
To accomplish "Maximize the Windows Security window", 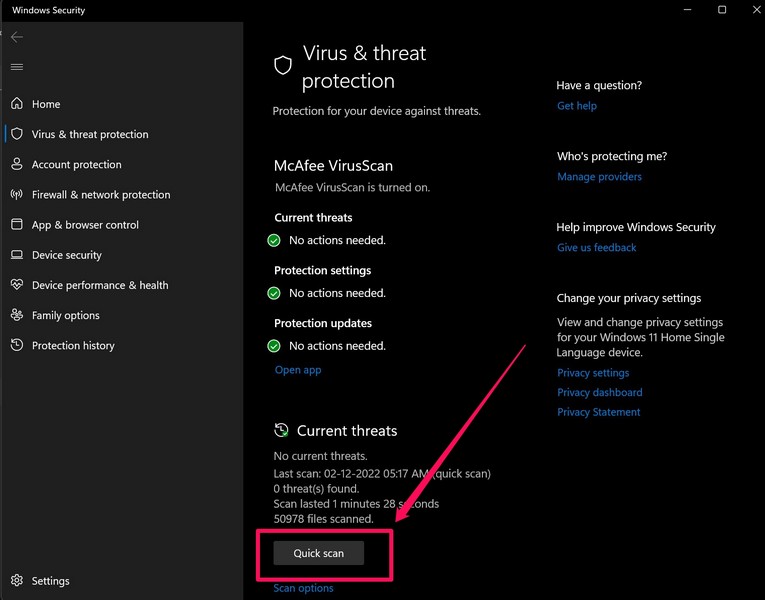I will tap(722, 10).
